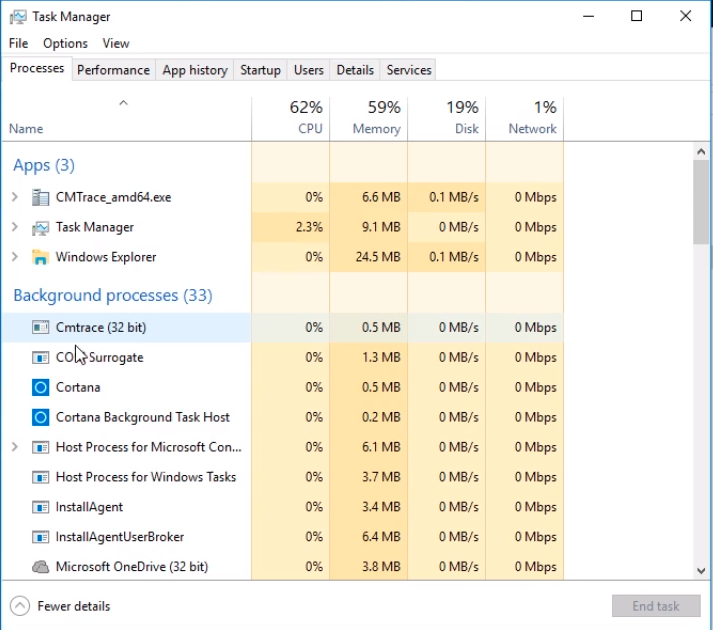713x630 pixels.
Task: Expand the CMTrace_amd64.exe process group
Action: click(15, 197)
